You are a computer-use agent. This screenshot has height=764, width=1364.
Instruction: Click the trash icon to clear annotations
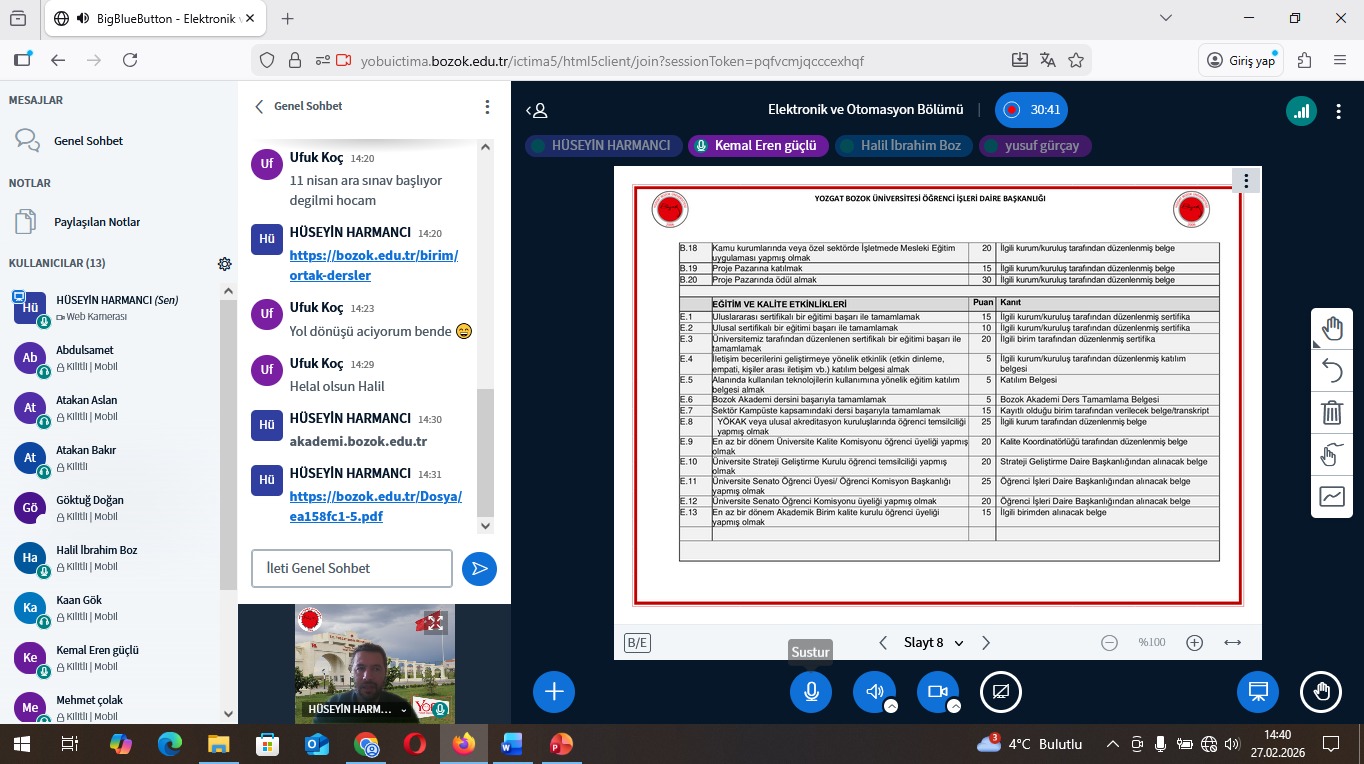tap(1332, 412)
